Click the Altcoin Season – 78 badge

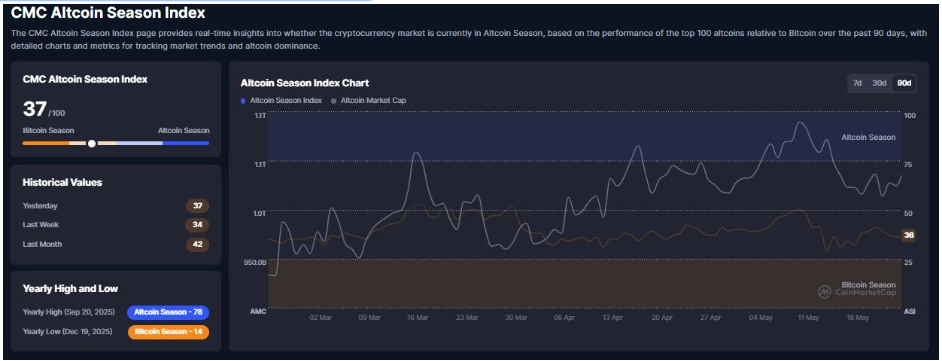(168, 312)
